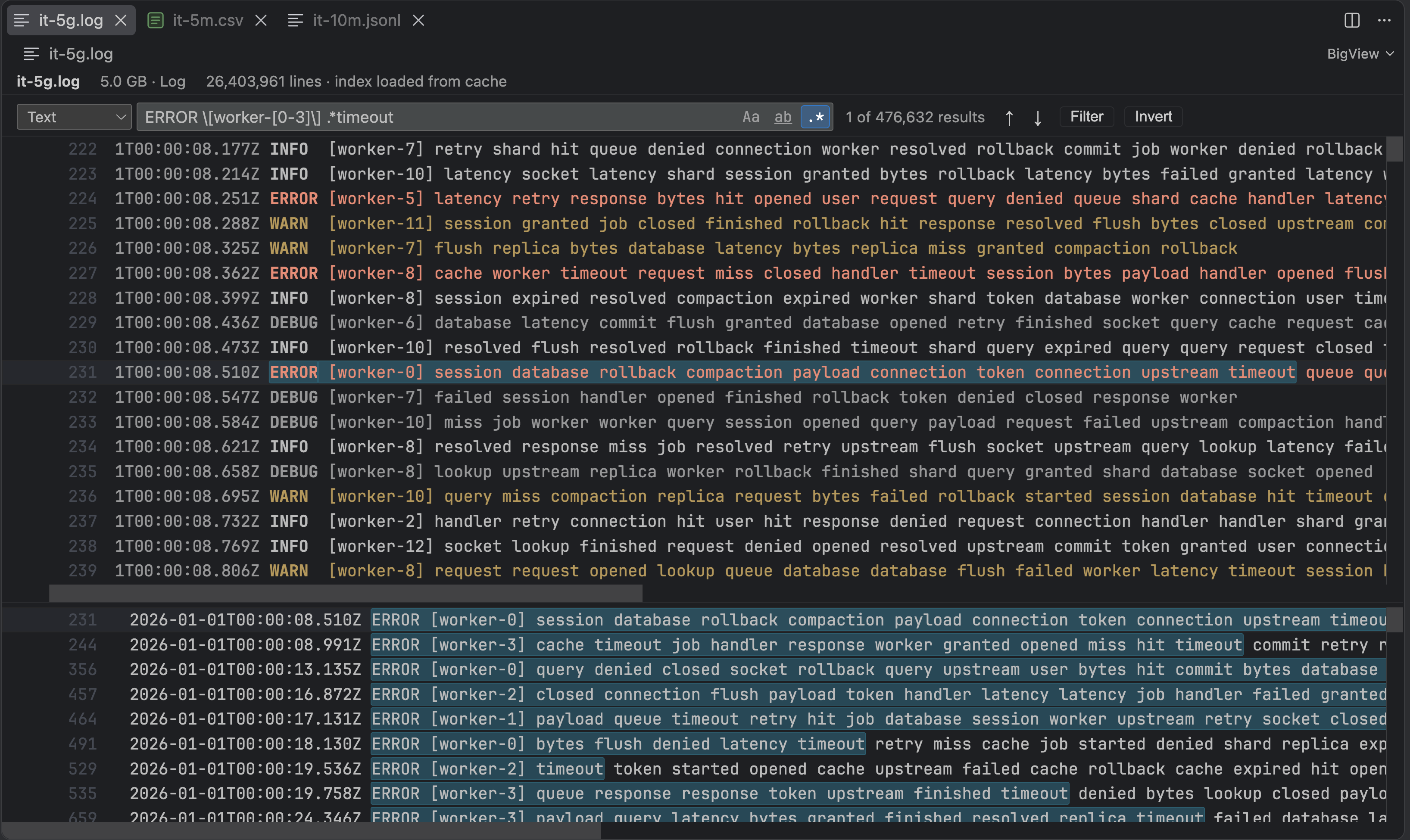
Task: Click line 239 WARN worker-8 row
Action: (x=694, y=571)
